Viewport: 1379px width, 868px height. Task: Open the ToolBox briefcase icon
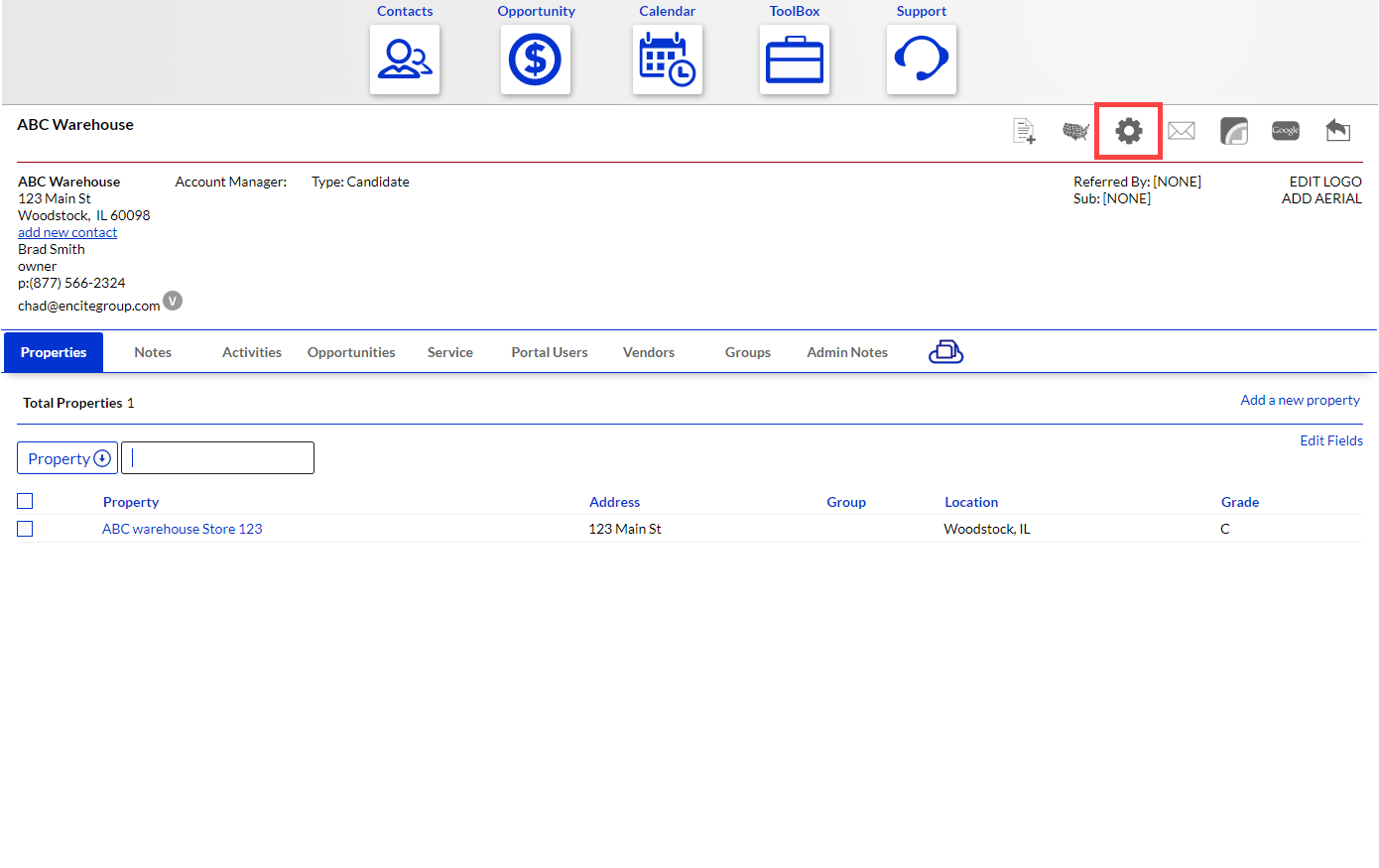(795, 60)
